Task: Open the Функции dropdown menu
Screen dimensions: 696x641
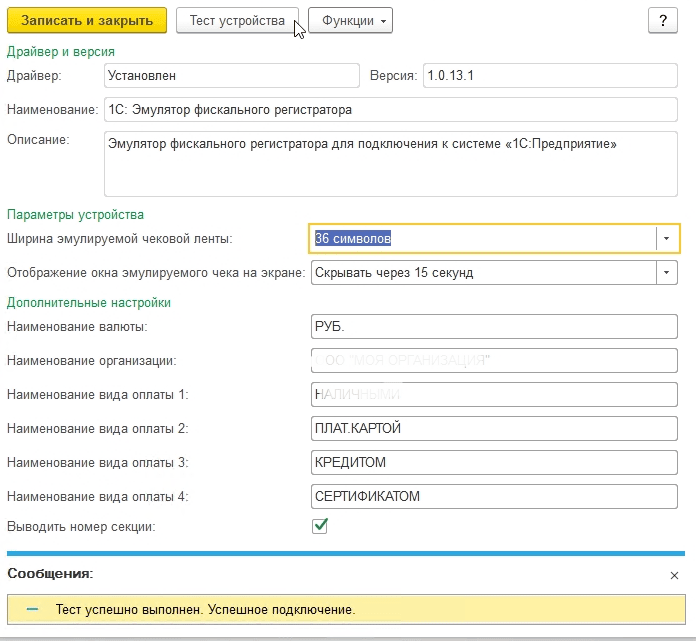Action: point(350,21)
